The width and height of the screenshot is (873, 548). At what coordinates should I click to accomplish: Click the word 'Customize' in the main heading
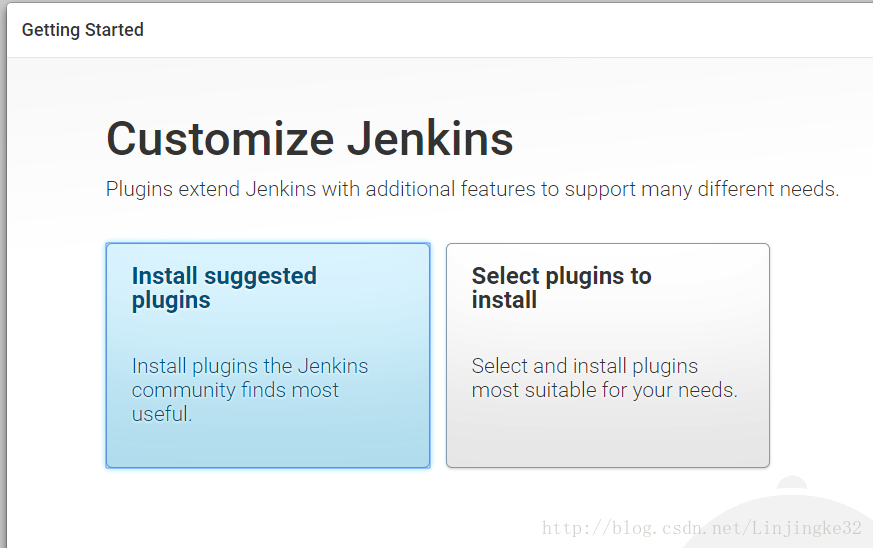220,139
